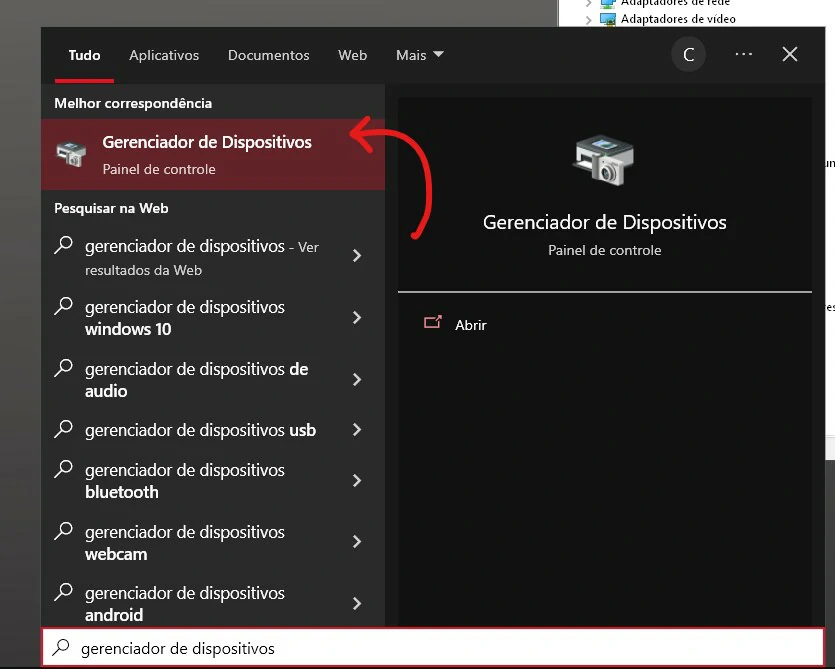Expand chevron for webcam suggestion
The width and height of the screenshot is (835, 669).
[x=357, y=542]
